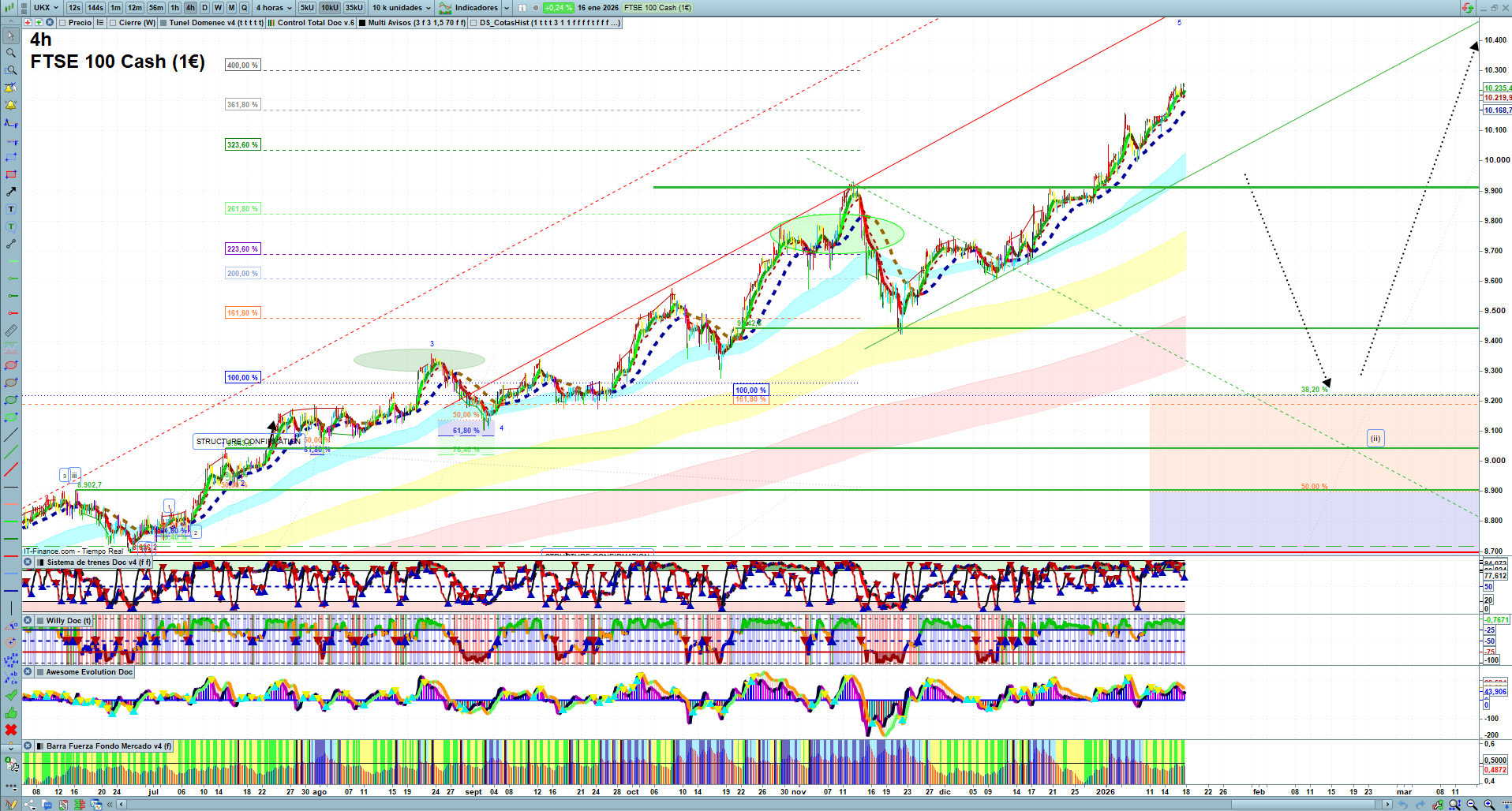Open the UKX symbol dropdown

[46, 8]
